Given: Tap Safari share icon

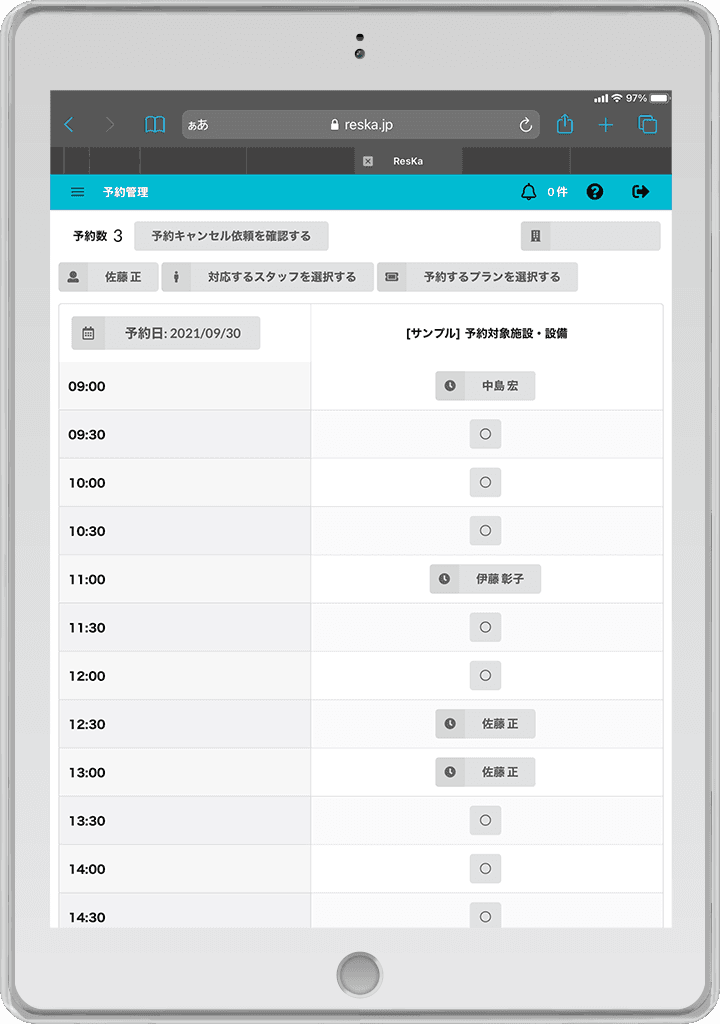Looking at the screenshot, I should 565,125.
